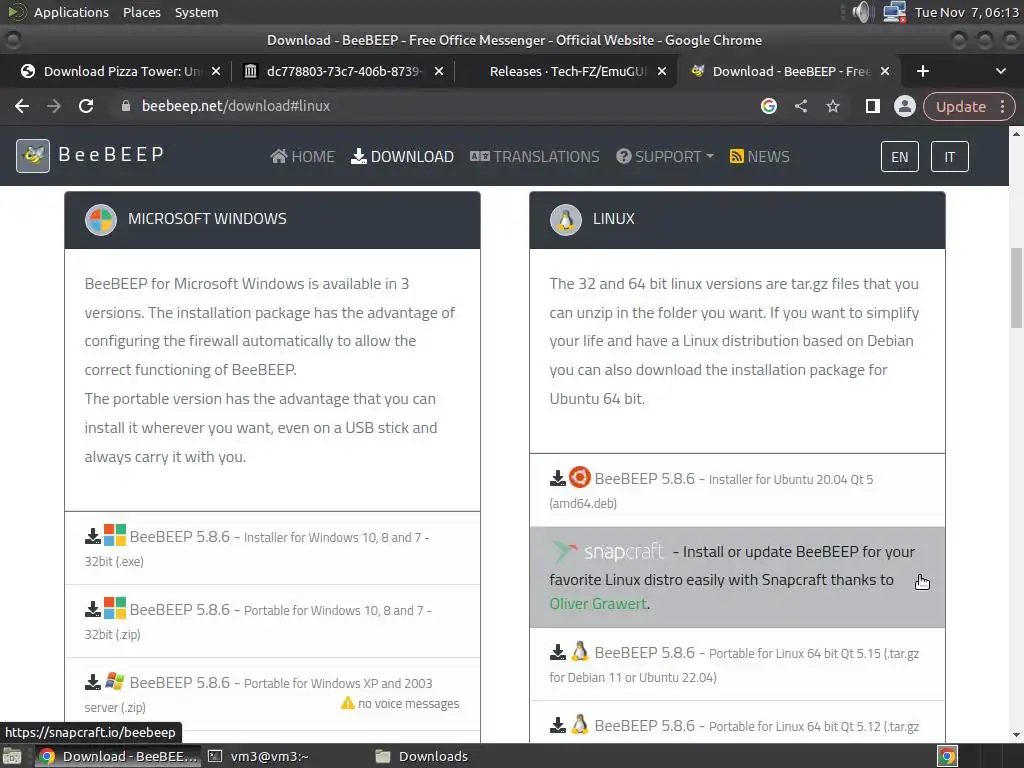Switch site language to EN
The width and height of the screenshot is (1024, 768).
click(x=899, y=157)
